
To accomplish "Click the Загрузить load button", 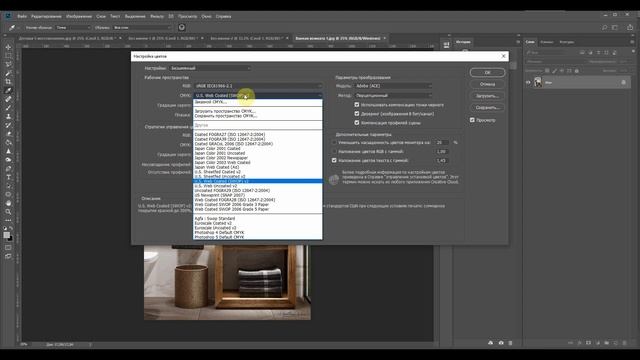I will (487, 96).
